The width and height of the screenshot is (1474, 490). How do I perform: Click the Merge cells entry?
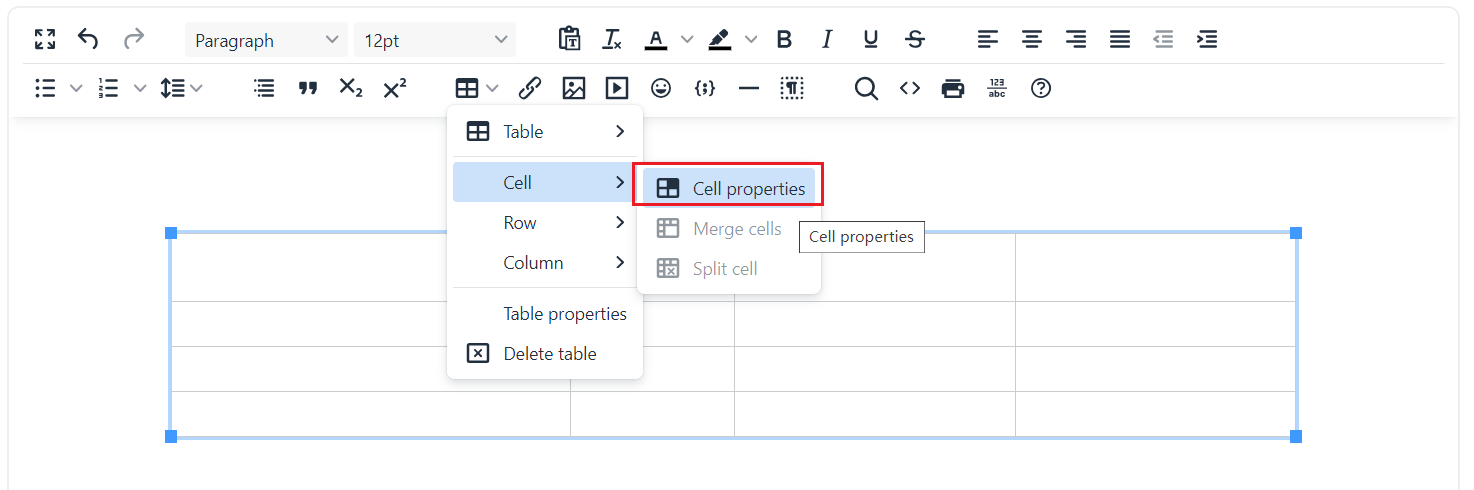pos(729,229)
